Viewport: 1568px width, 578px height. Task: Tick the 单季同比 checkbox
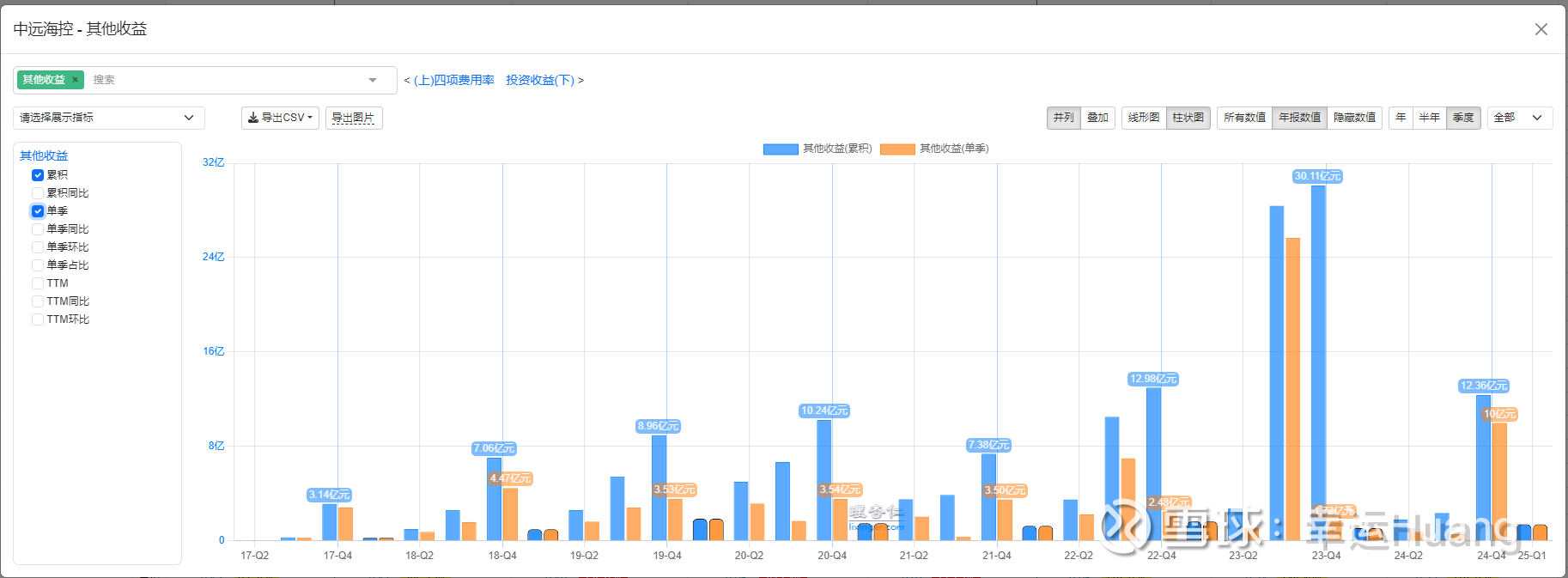38,229
